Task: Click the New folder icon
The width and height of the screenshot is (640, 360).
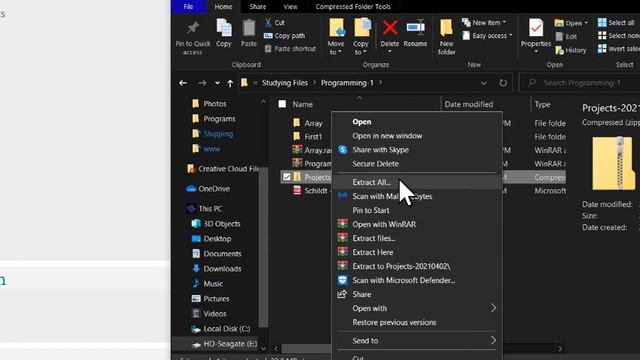Action: (446, 28)
